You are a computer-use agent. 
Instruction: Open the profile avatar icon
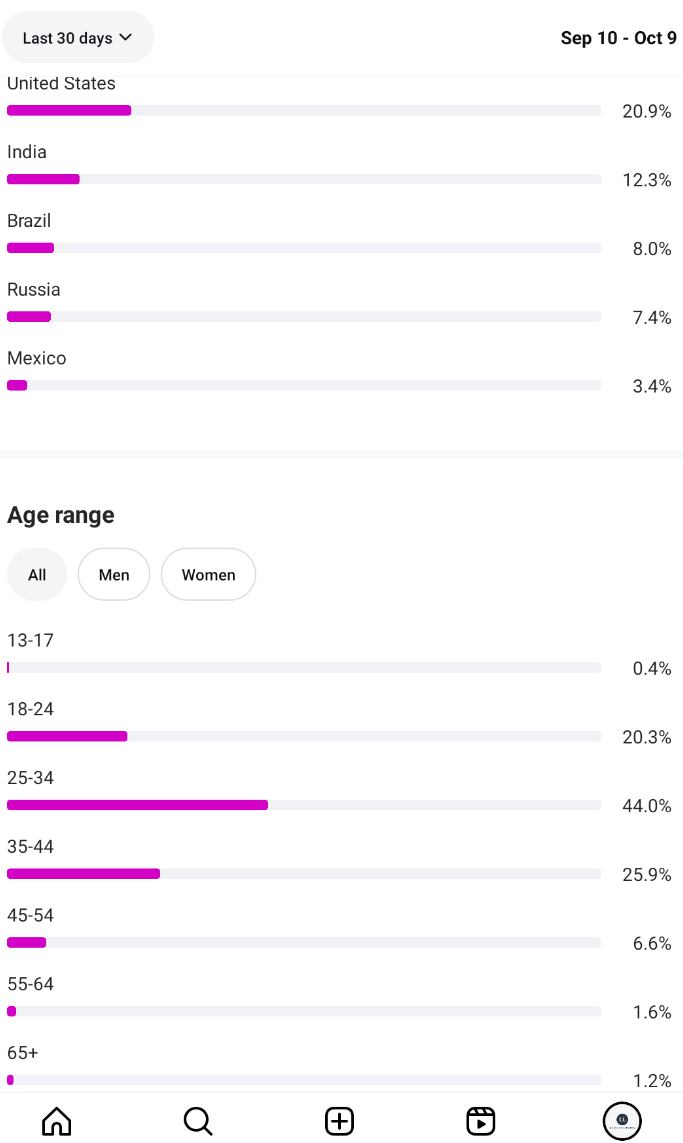pos(622,1121)
